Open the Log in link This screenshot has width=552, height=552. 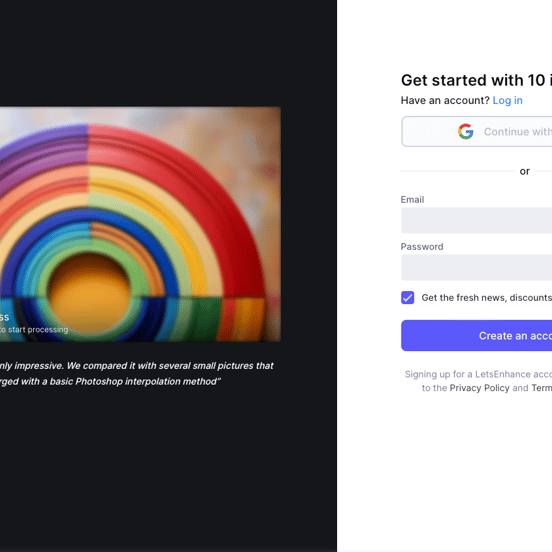tap(507, 101)
